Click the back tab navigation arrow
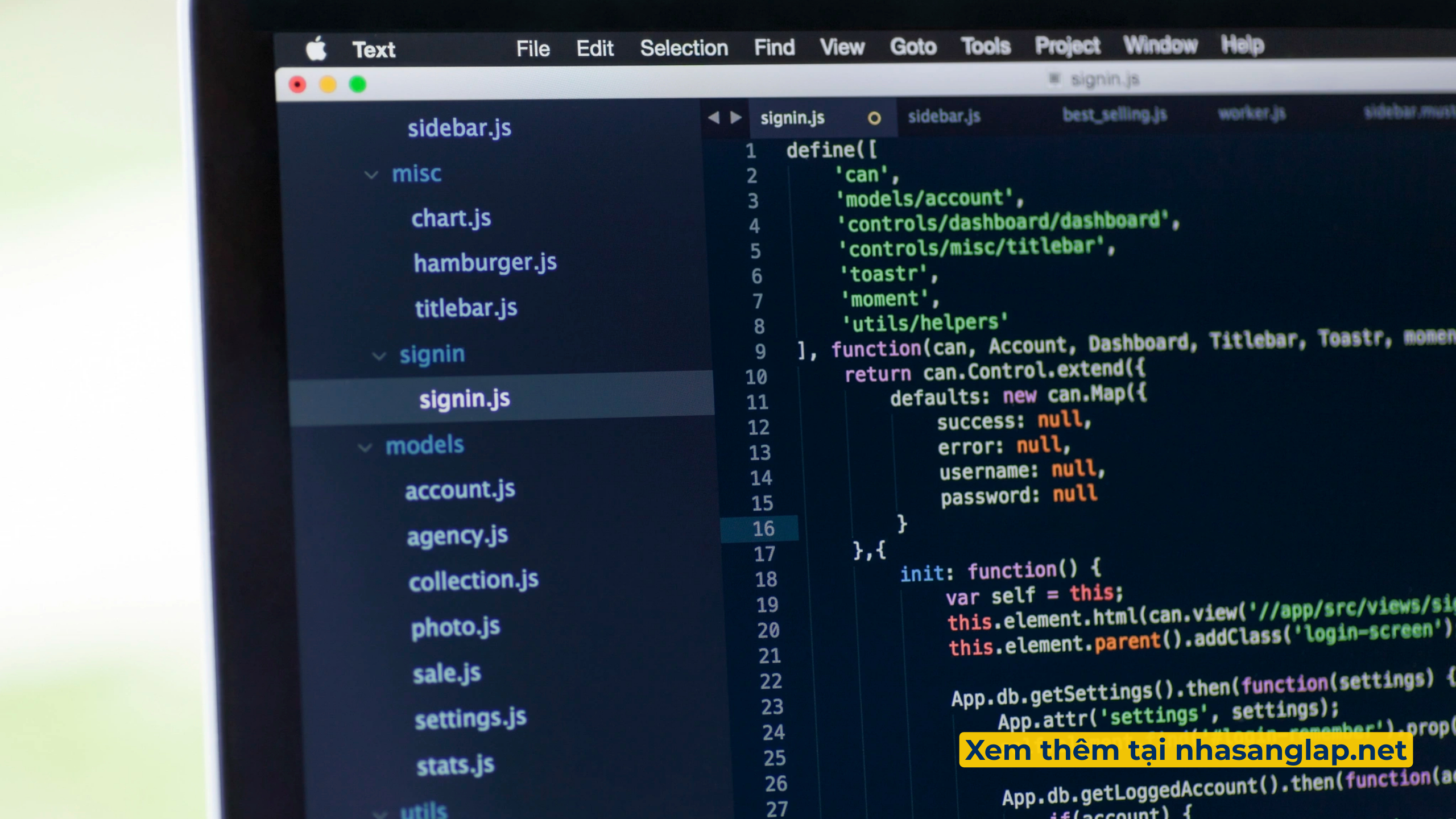 coord(714,118)
